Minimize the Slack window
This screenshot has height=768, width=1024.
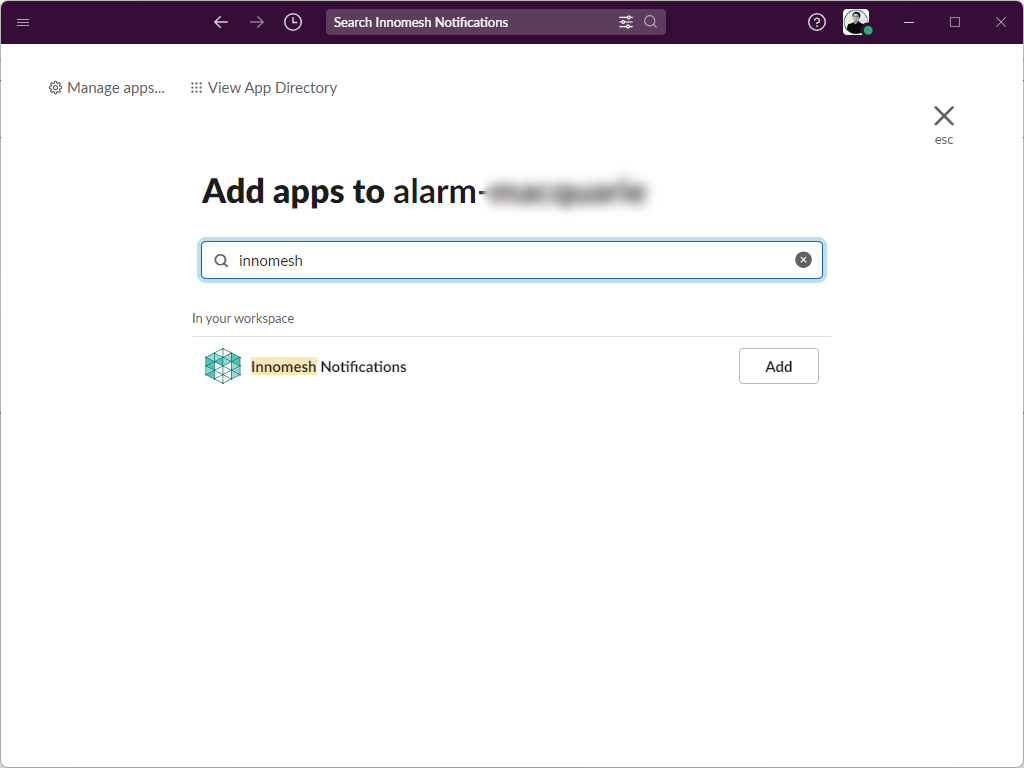coord(909,22)
